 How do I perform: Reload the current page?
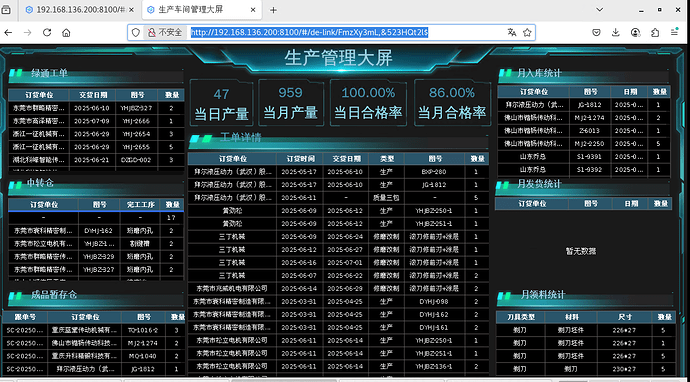47,33
